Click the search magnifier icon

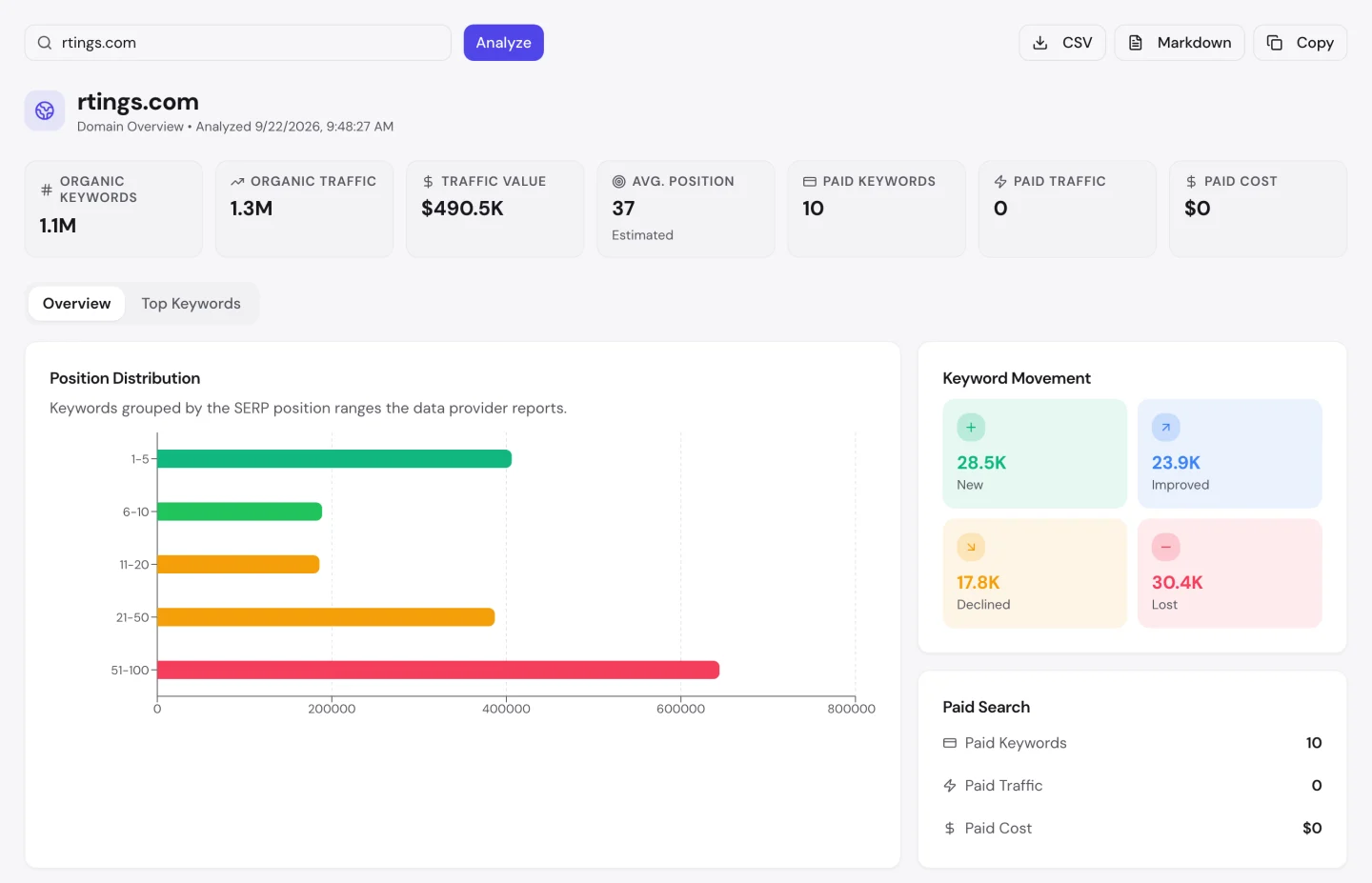click(45, 43)
